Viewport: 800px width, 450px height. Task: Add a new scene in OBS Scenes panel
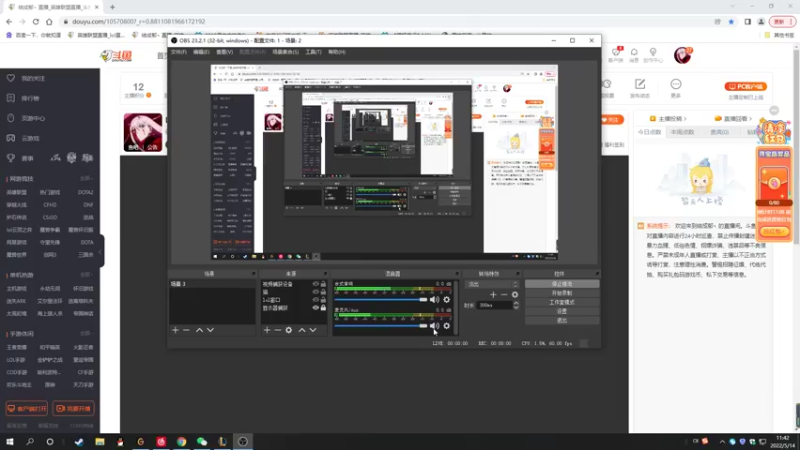(176, 330)
